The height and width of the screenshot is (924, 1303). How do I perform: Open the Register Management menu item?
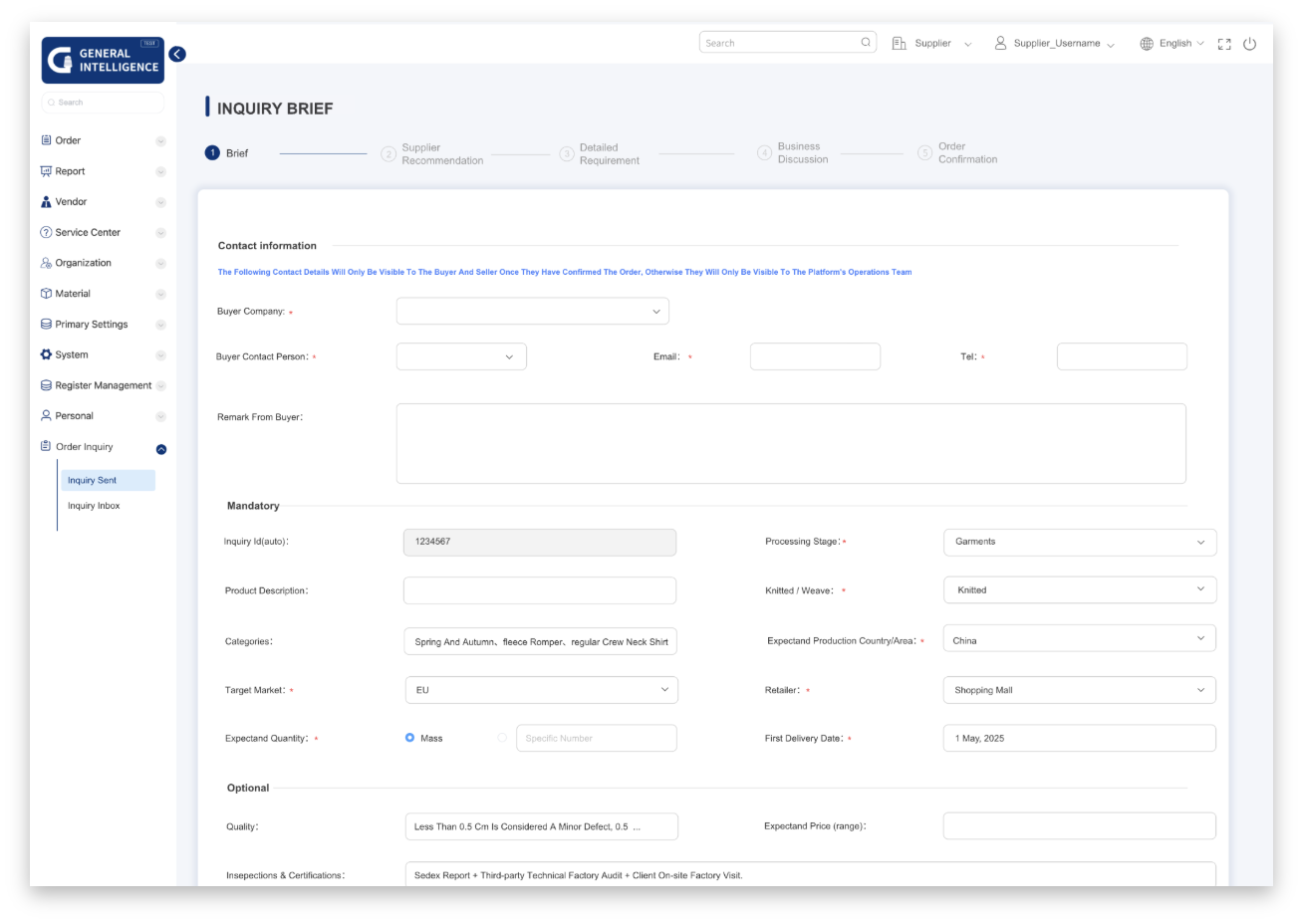[103, 385]
